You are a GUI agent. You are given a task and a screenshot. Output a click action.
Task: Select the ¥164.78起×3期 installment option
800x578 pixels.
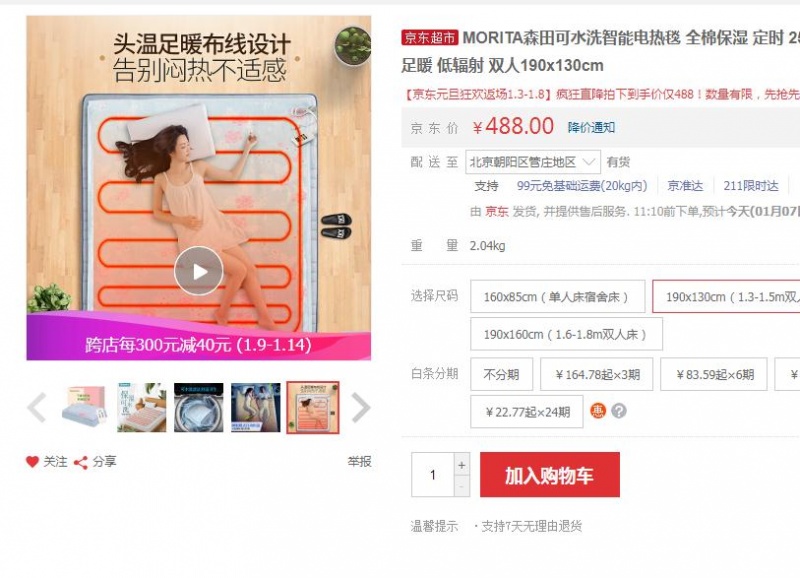tap(596, 374)
